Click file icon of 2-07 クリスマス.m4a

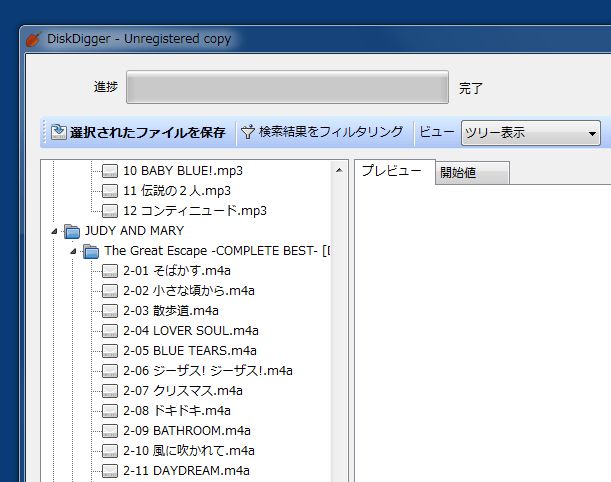tap(110, 391)
